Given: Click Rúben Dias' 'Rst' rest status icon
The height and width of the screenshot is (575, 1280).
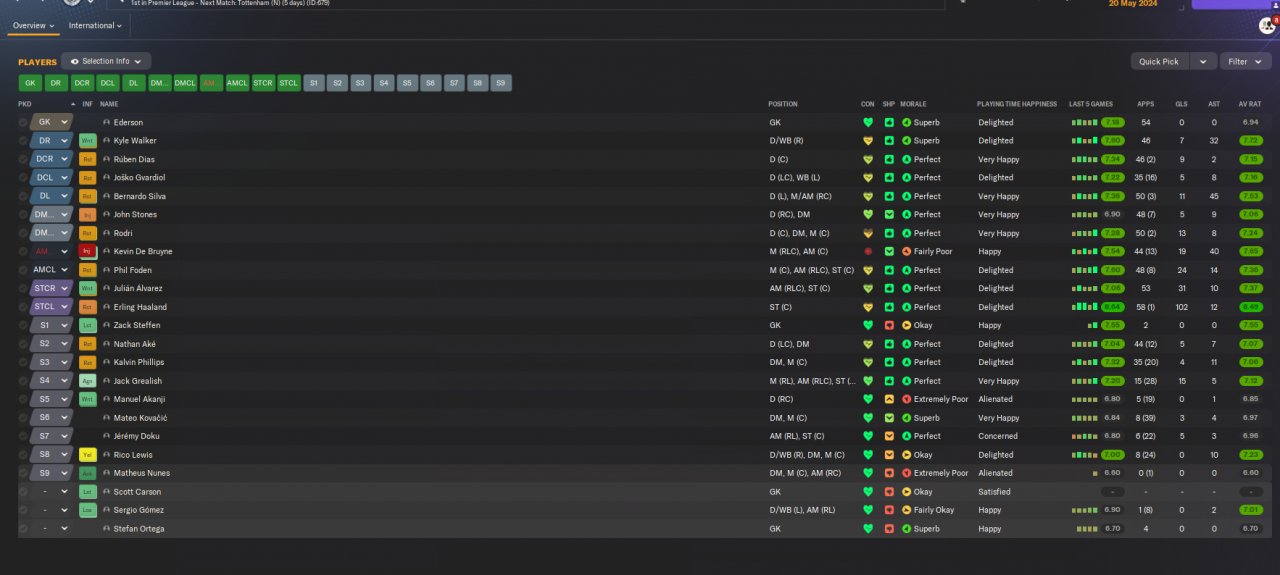Looking at the screenshot, I should (87, 159).
